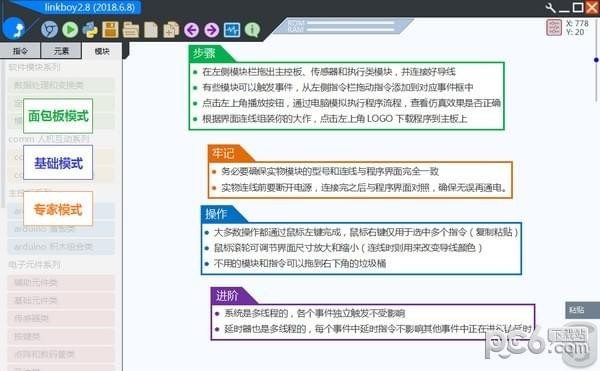Screen dimensions: 600x371
Task: Choose 基础模式 mode
Action: 58,163
